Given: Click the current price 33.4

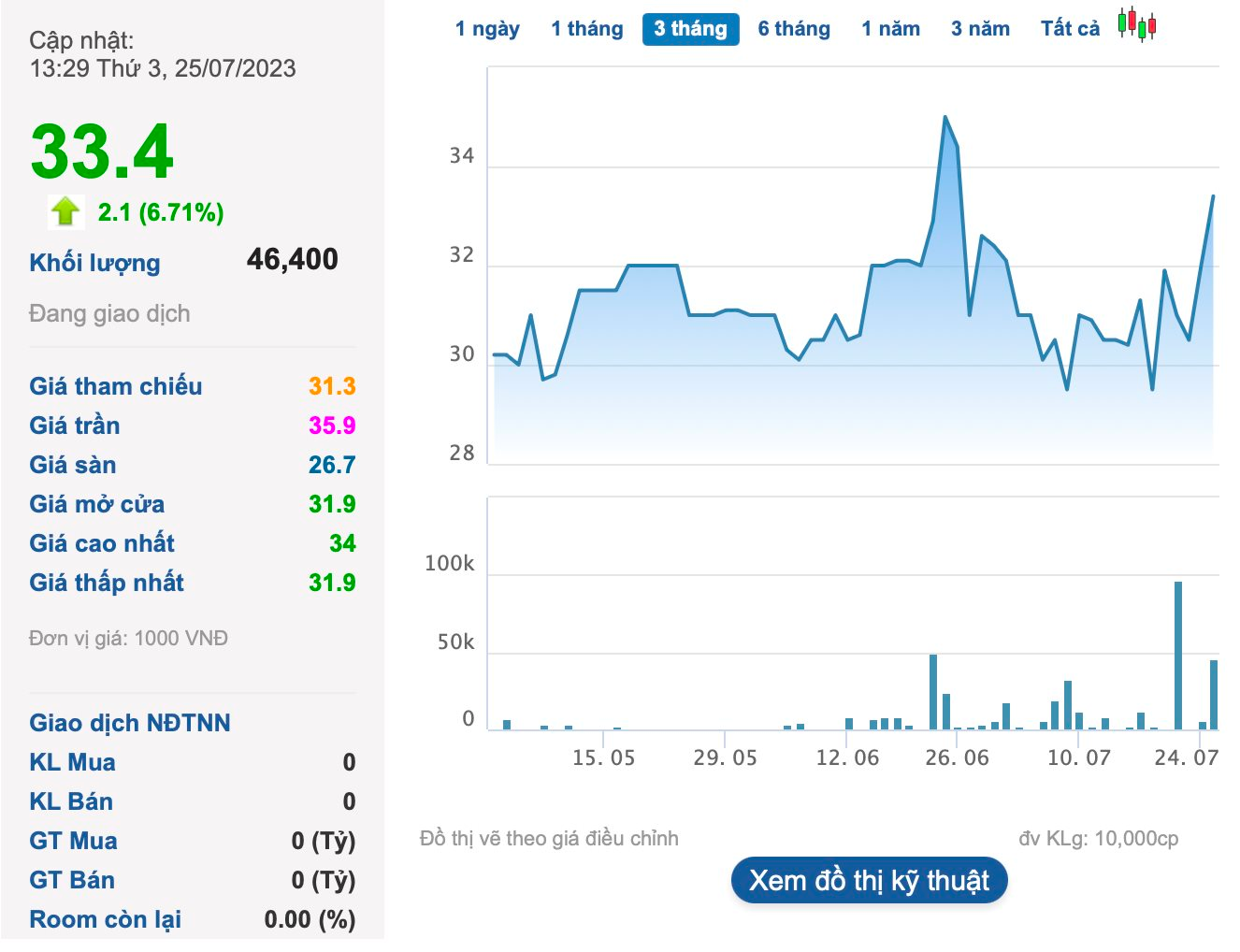Looking at the screenshot, I should [x=101, y=151].
